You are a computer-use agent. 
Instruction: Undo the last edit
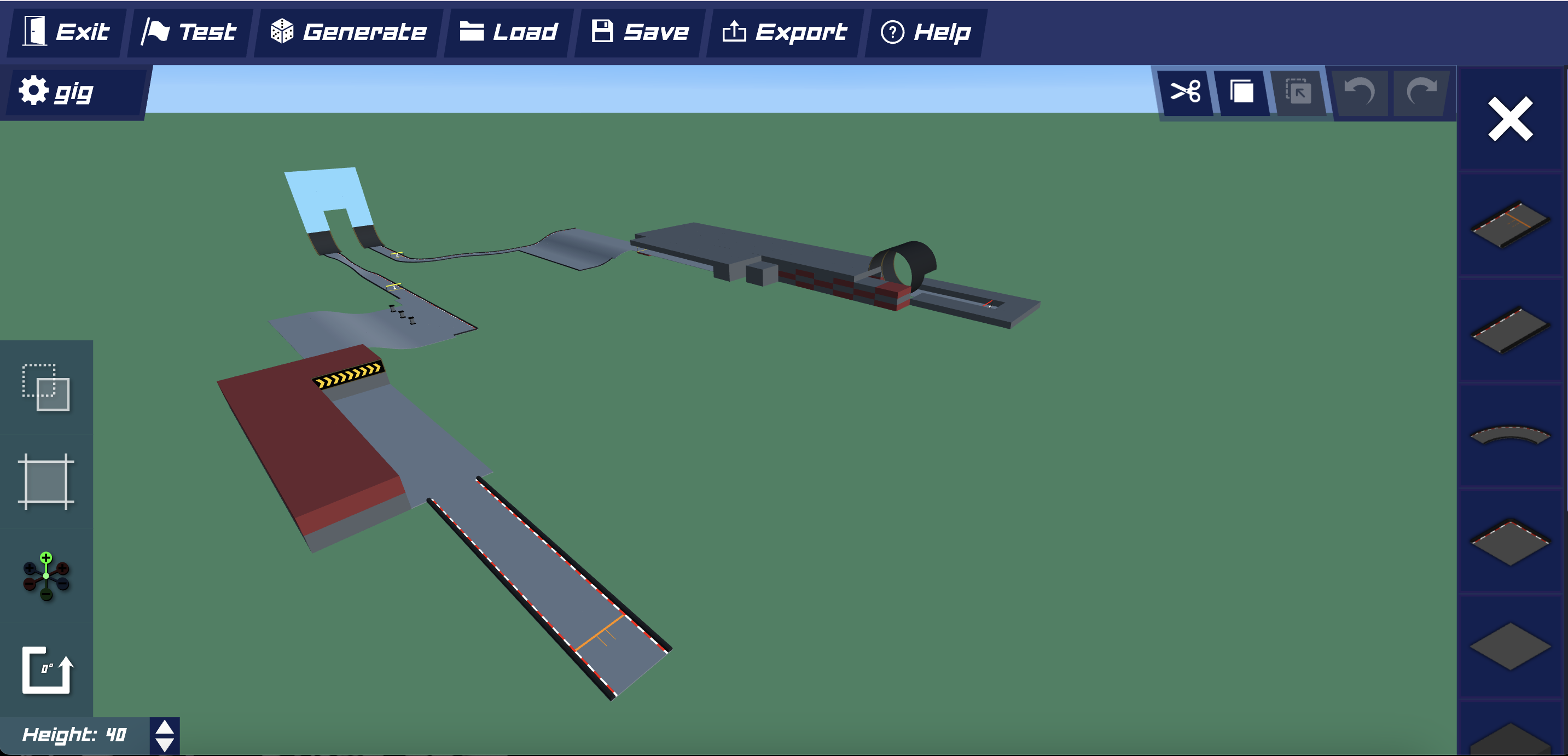[x=1359, y=92]
